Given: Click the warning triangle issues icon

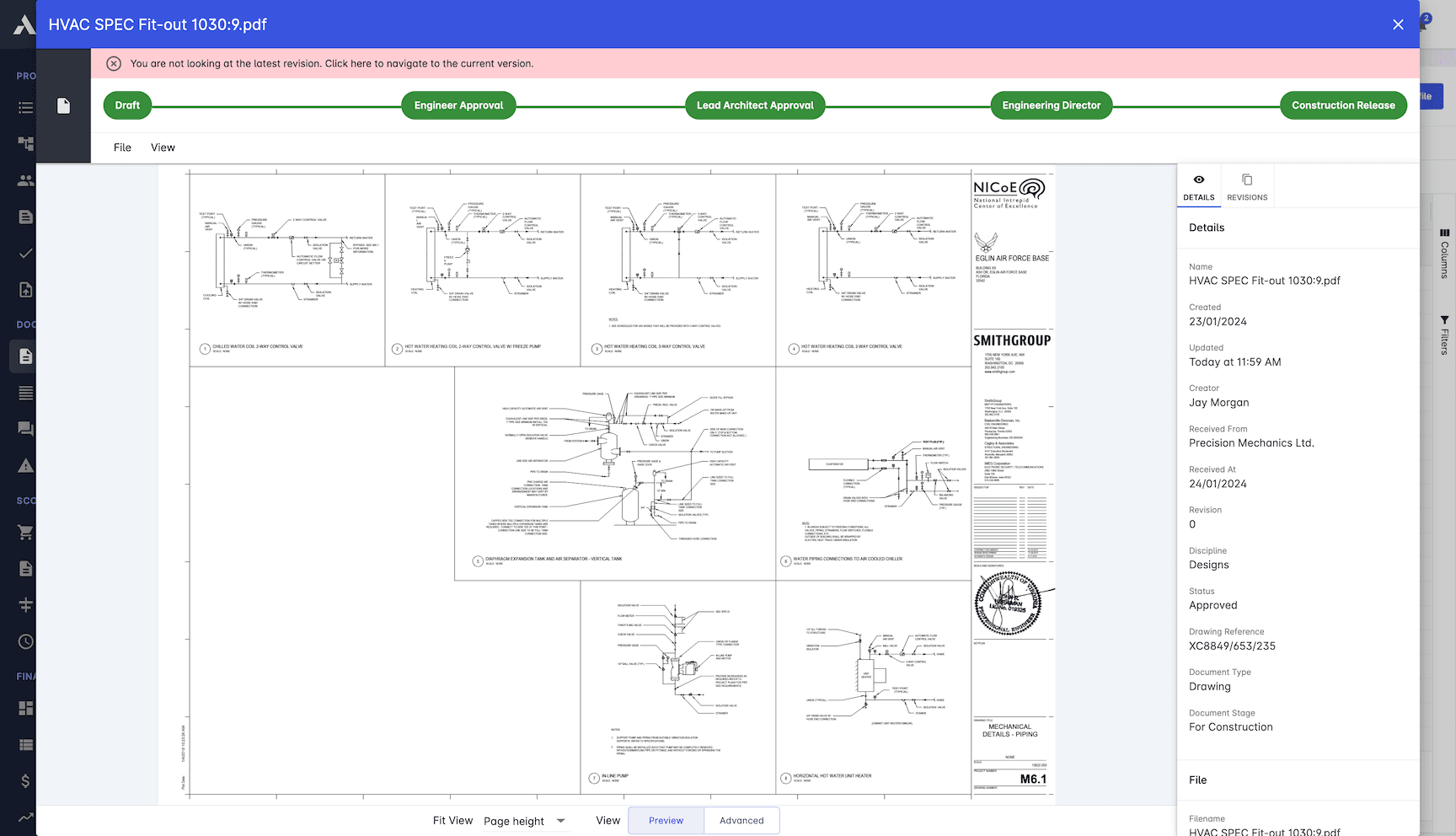Looking at the screenshot, I should tap(25, 464).
